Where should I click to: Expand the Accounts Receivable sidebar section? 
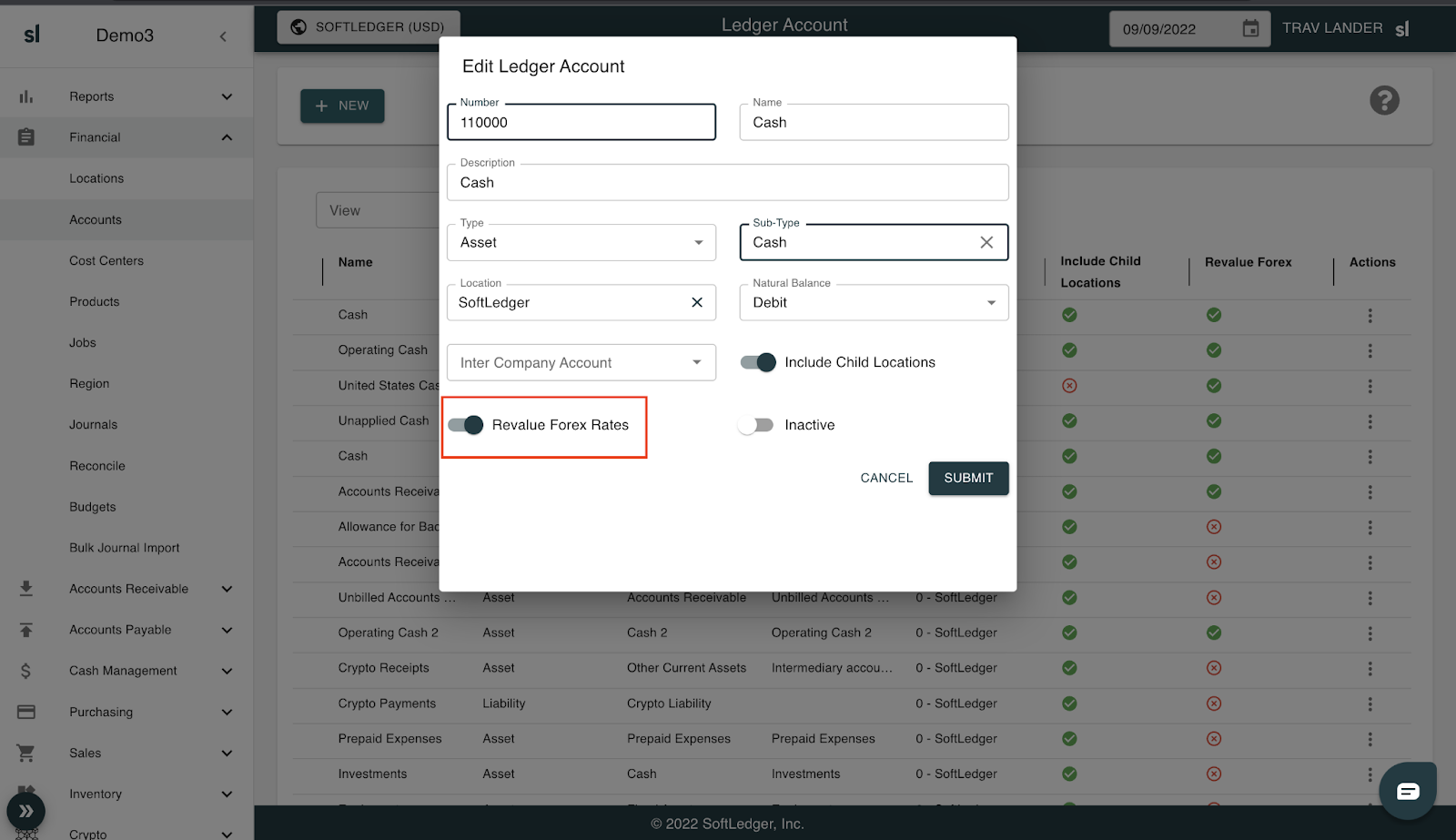tap(128, 589)
